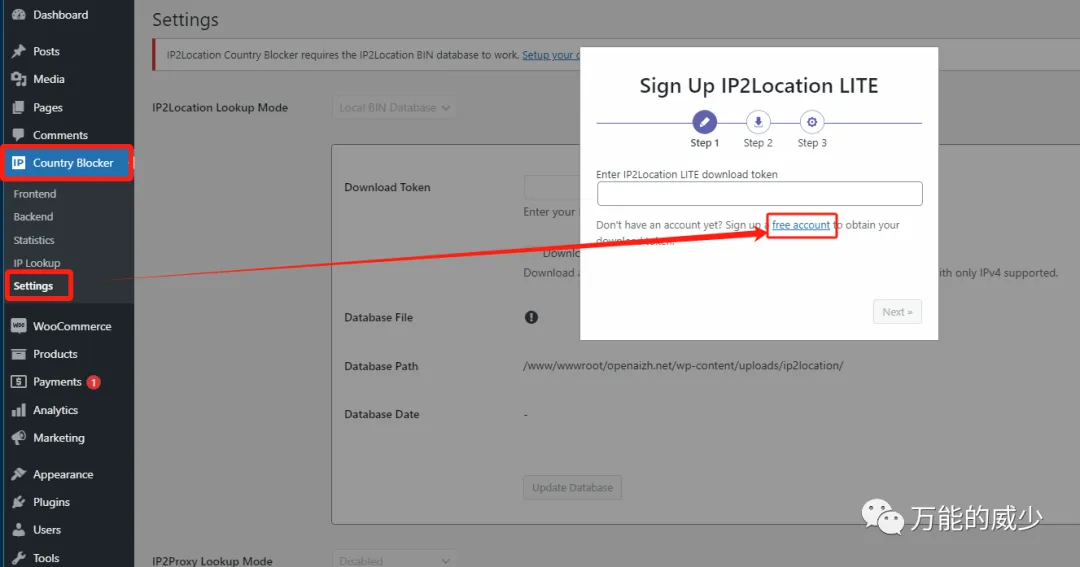Click the Comments bubble icon
1080x567 pixels.
click(19, 135)
